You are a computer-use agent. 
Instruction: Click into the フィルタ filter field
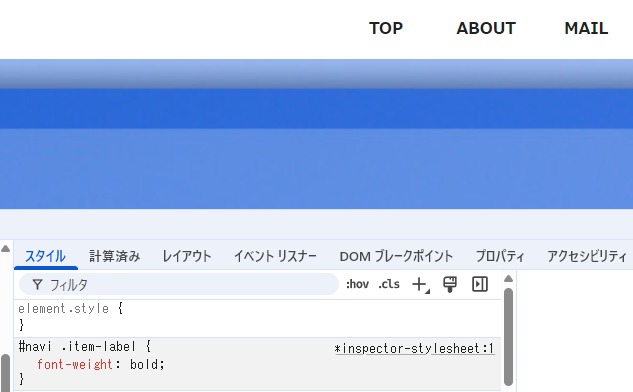[x=179, y=284]
